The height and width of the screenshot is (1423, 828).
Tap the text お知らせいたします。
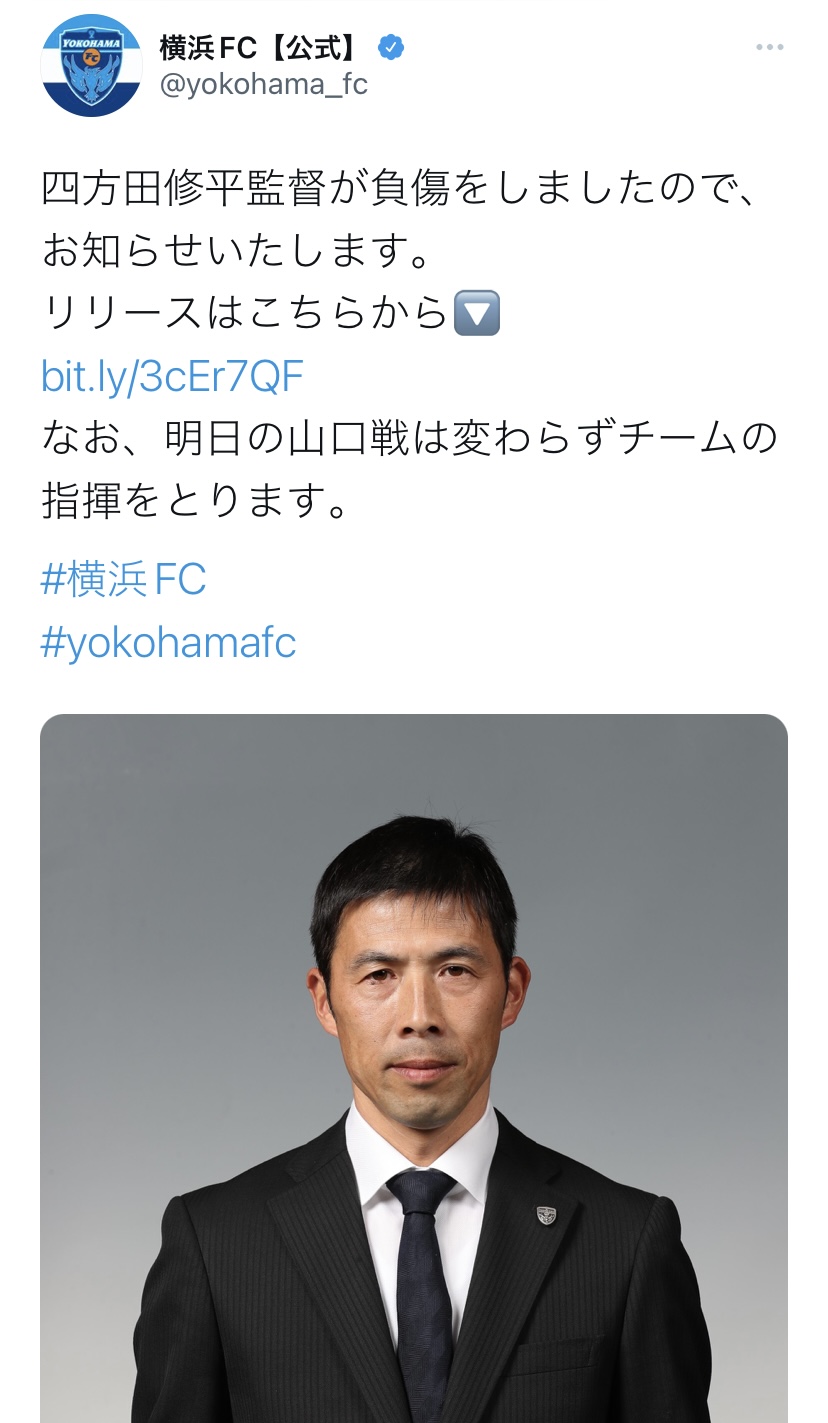click(237, 252)
